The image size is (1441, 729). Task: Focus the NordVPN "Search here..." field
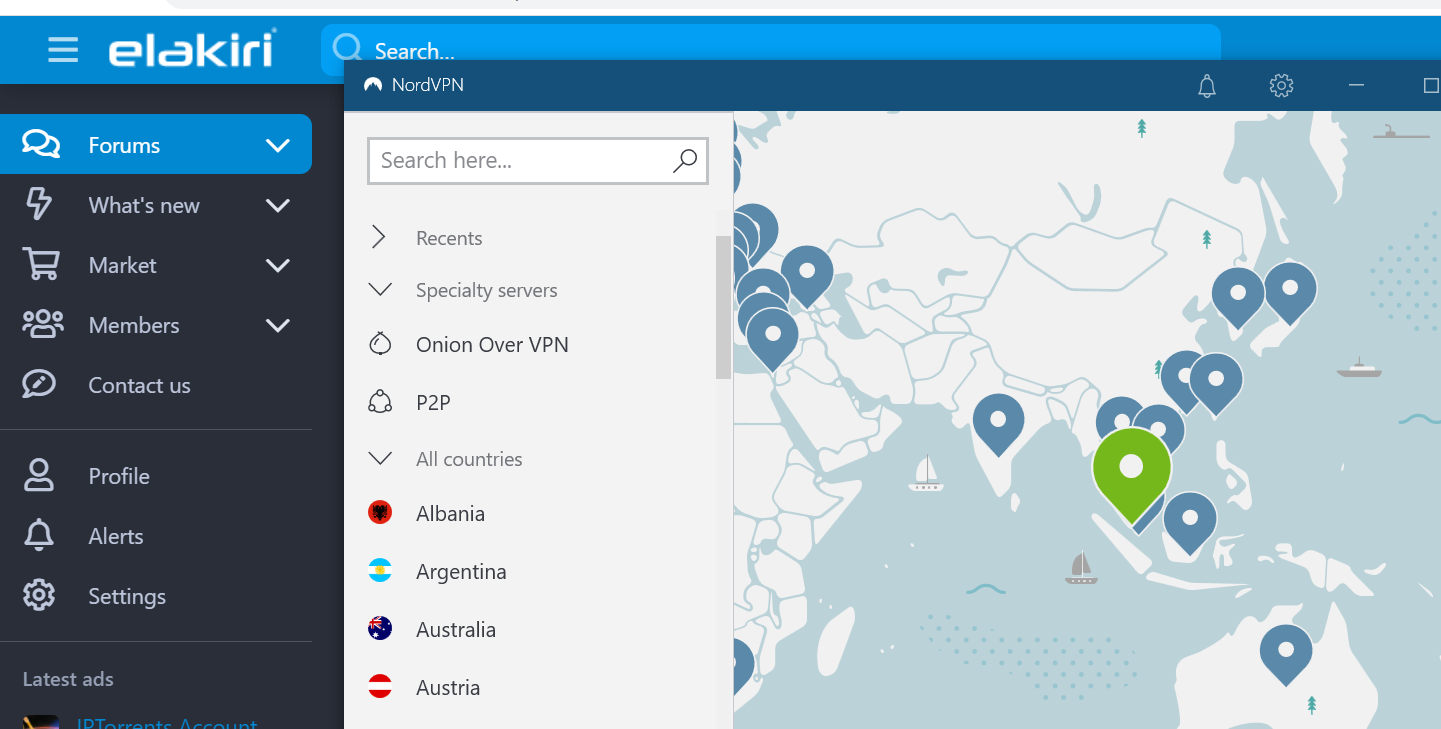538,161
